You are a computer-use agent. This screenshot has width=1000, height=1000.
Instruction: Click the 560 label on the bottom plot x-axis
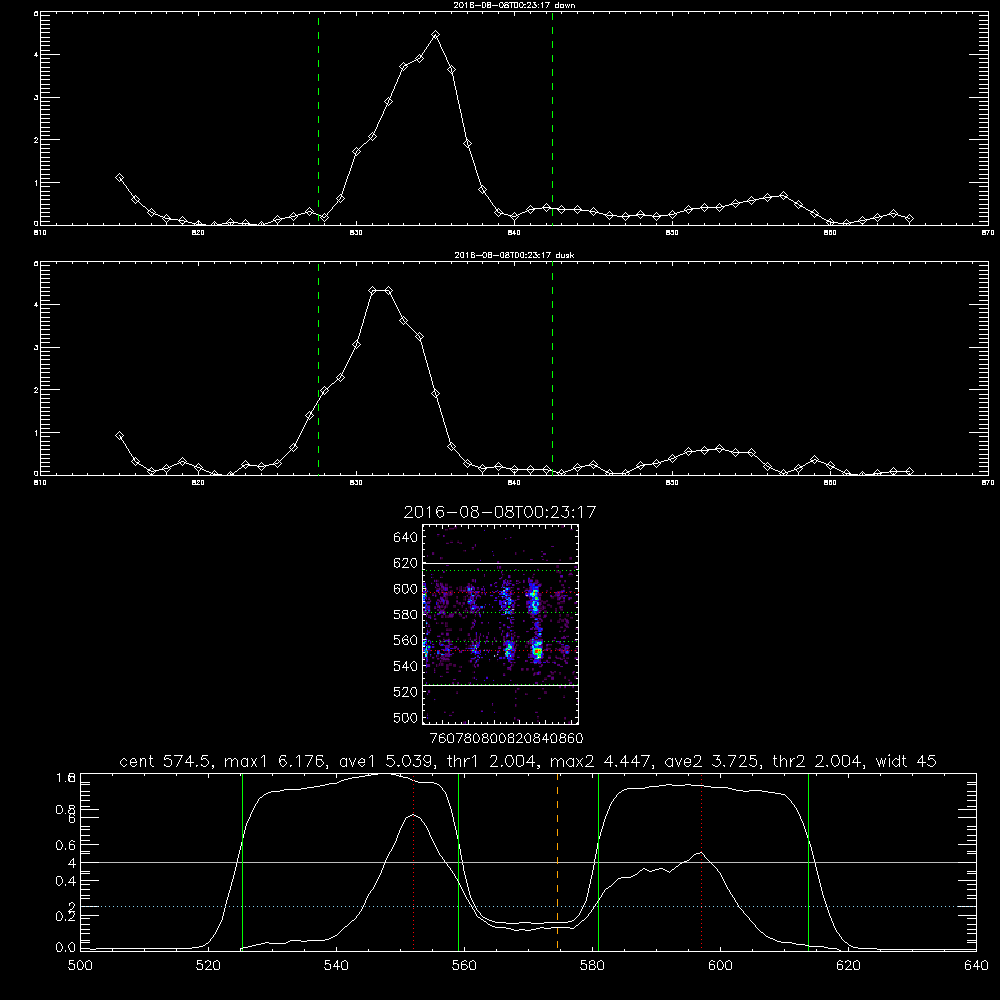464,966
